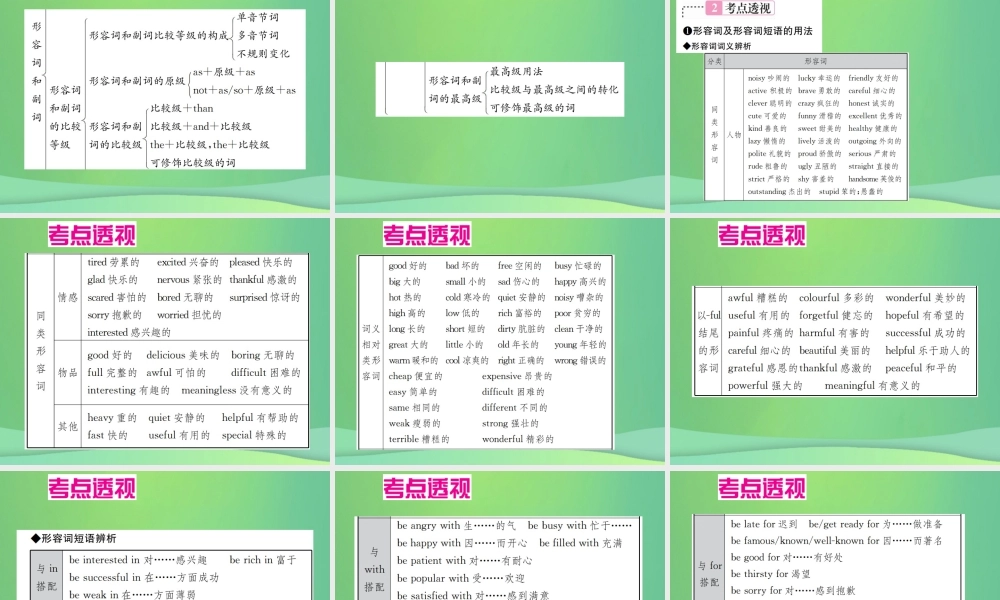Open the slide with the personality adjectives table
This screenshot has height=600, width=1000.
coord(835,106)
